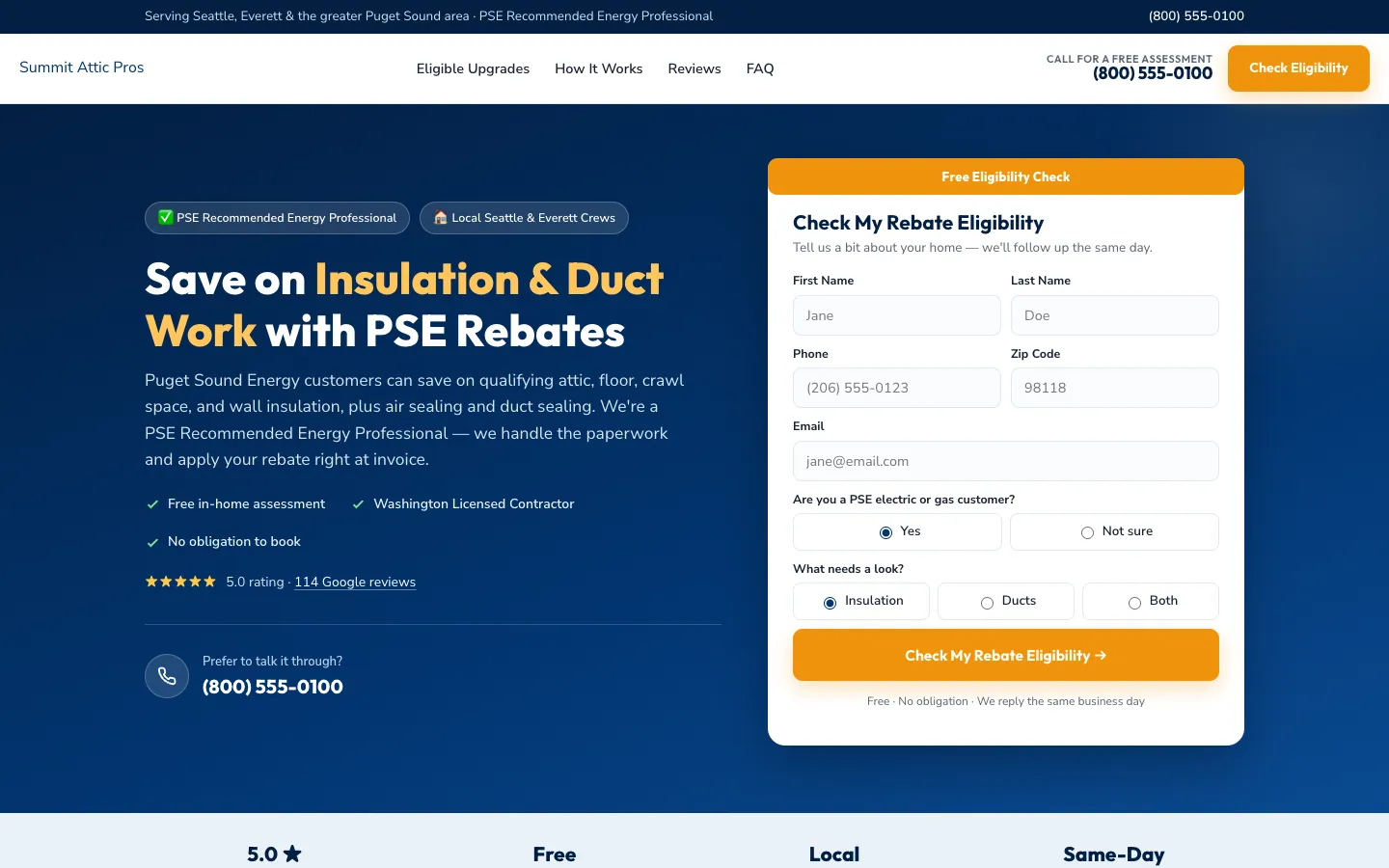Click the hero phone number (800) 555-0100
The width and height of the screenshot is (1389, 868).
273,687
